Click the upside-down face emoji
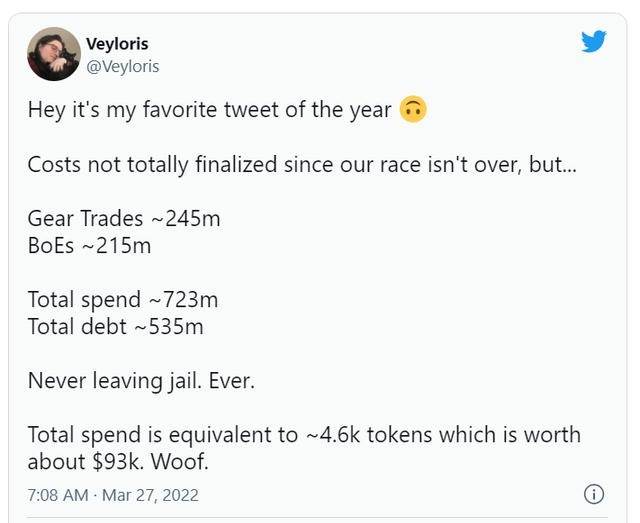Image resolution: width=640 pixels, height=523 pixels. pyautogui.click(x=413, y=109)
